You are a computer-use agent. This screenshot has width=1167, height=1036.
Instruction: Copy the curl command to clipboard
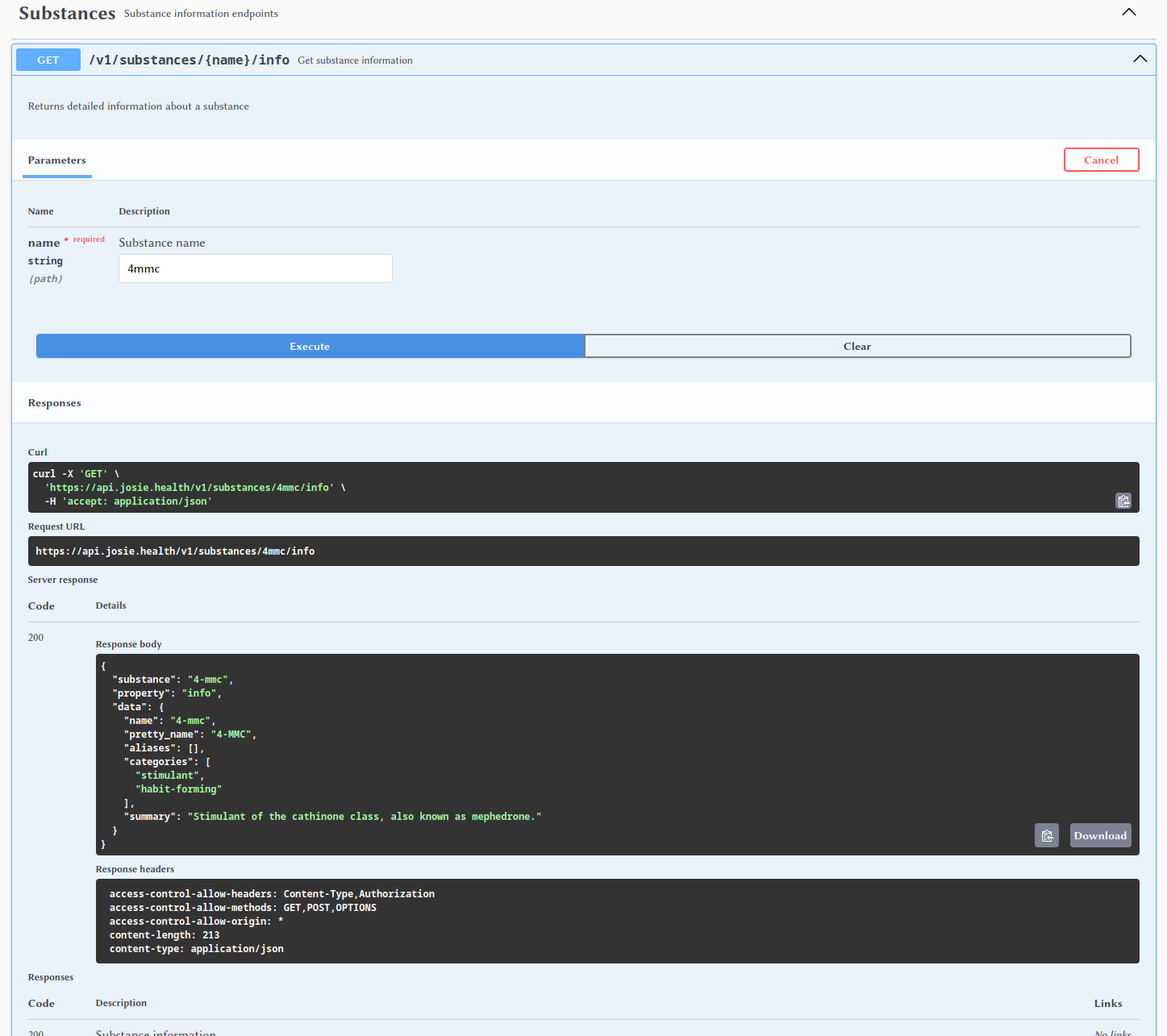coord(1123,501)
